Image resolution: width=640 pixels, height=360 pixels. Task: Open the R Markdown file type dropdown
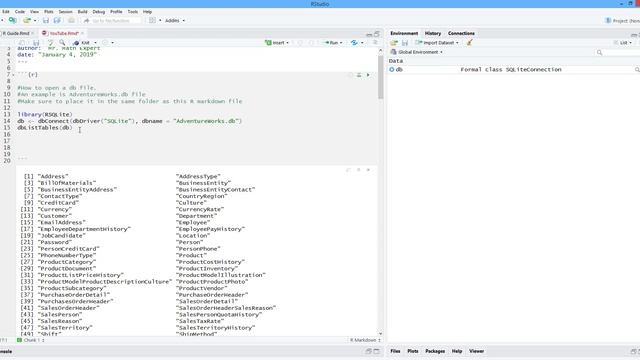[x=365, y=340]
